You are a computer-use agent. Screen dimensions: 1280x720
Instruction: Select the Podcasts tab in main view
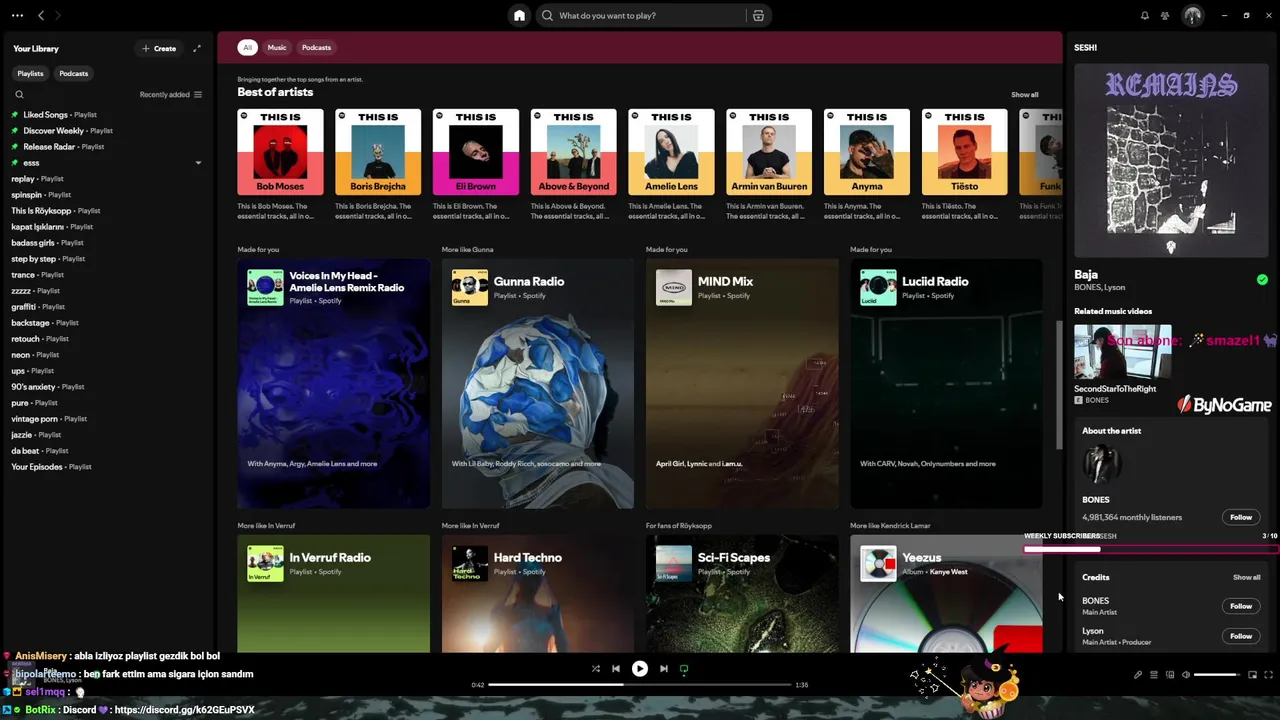[x=316, y=47]
